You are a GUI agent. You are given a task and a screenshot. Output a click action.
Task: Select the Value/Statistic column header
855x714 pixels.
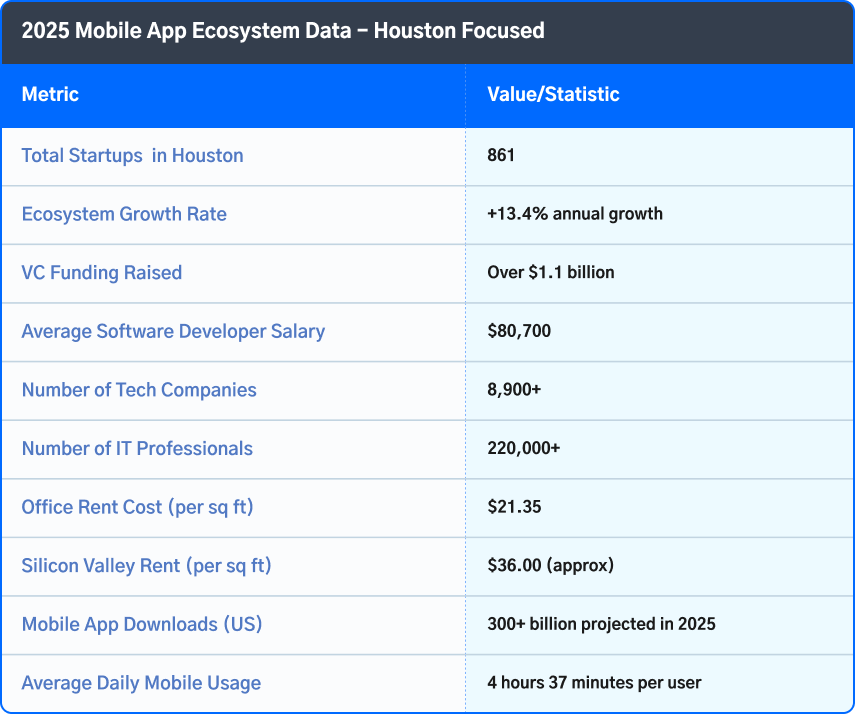(x=553, y=95)
